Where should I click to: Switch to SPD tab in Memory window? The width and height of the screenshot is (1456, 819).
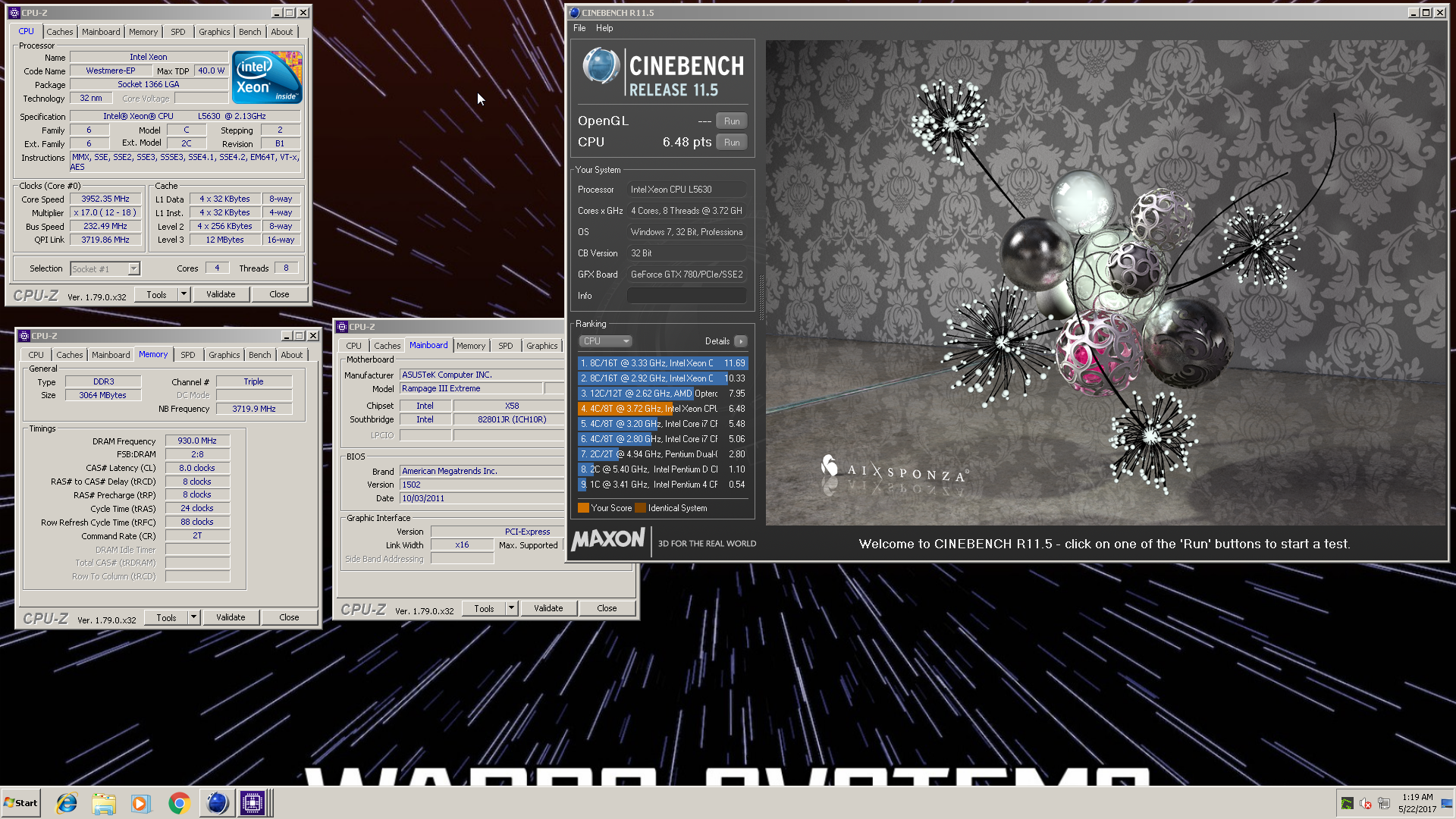click(x=188, y=355)
